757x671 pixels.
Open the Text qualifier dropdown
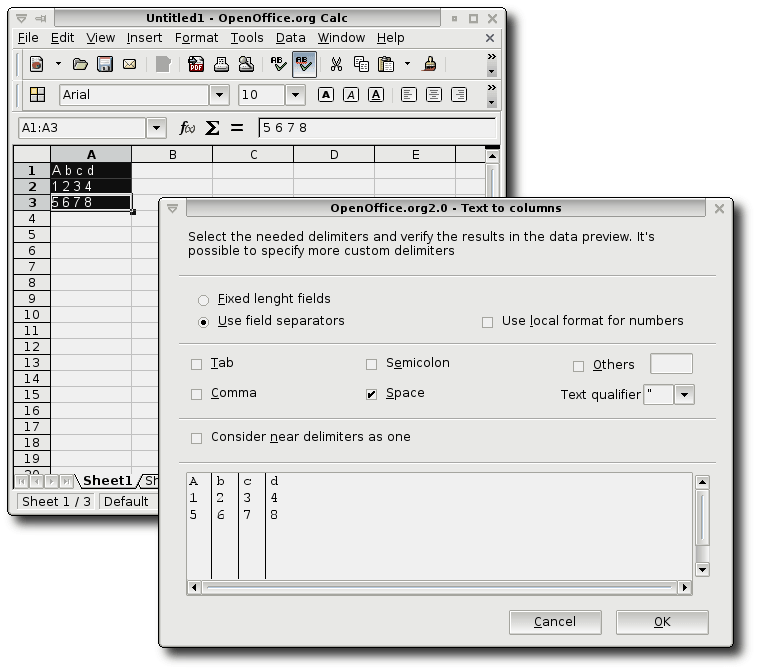point(684,394)
